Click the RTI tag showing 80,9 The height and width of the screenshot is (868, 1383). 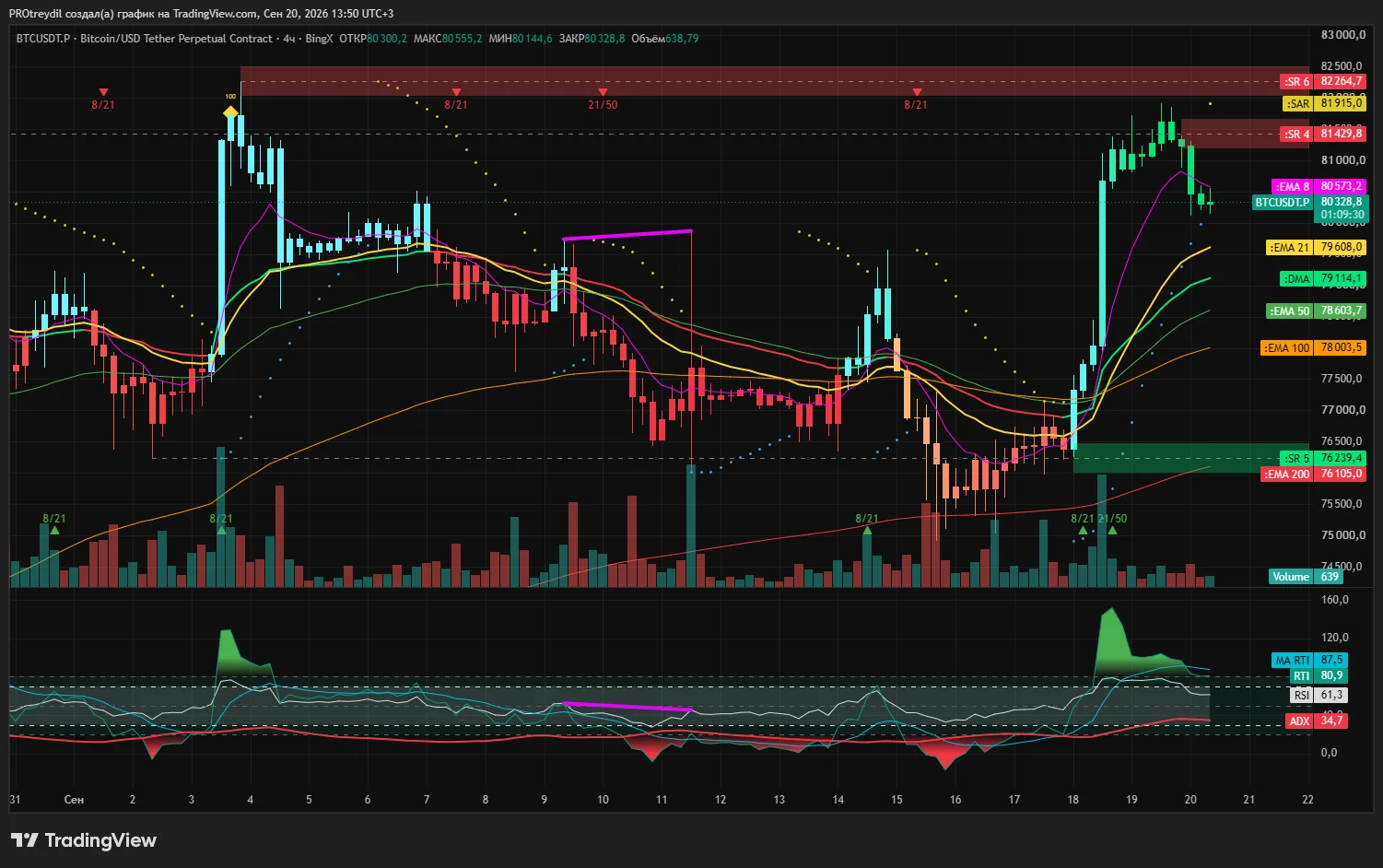point(1301,676)
